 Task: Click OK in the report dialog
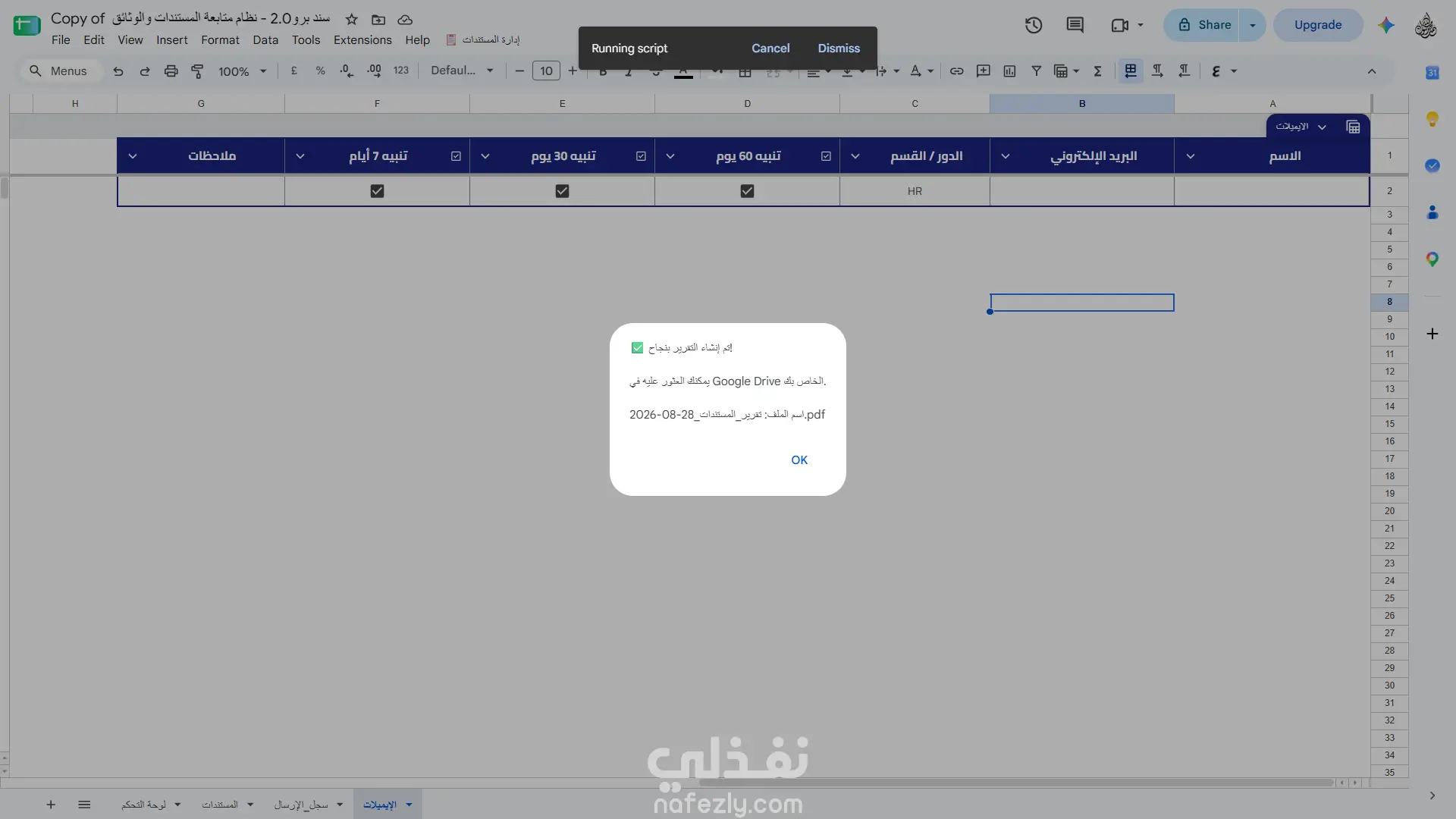tap(799, 460)
